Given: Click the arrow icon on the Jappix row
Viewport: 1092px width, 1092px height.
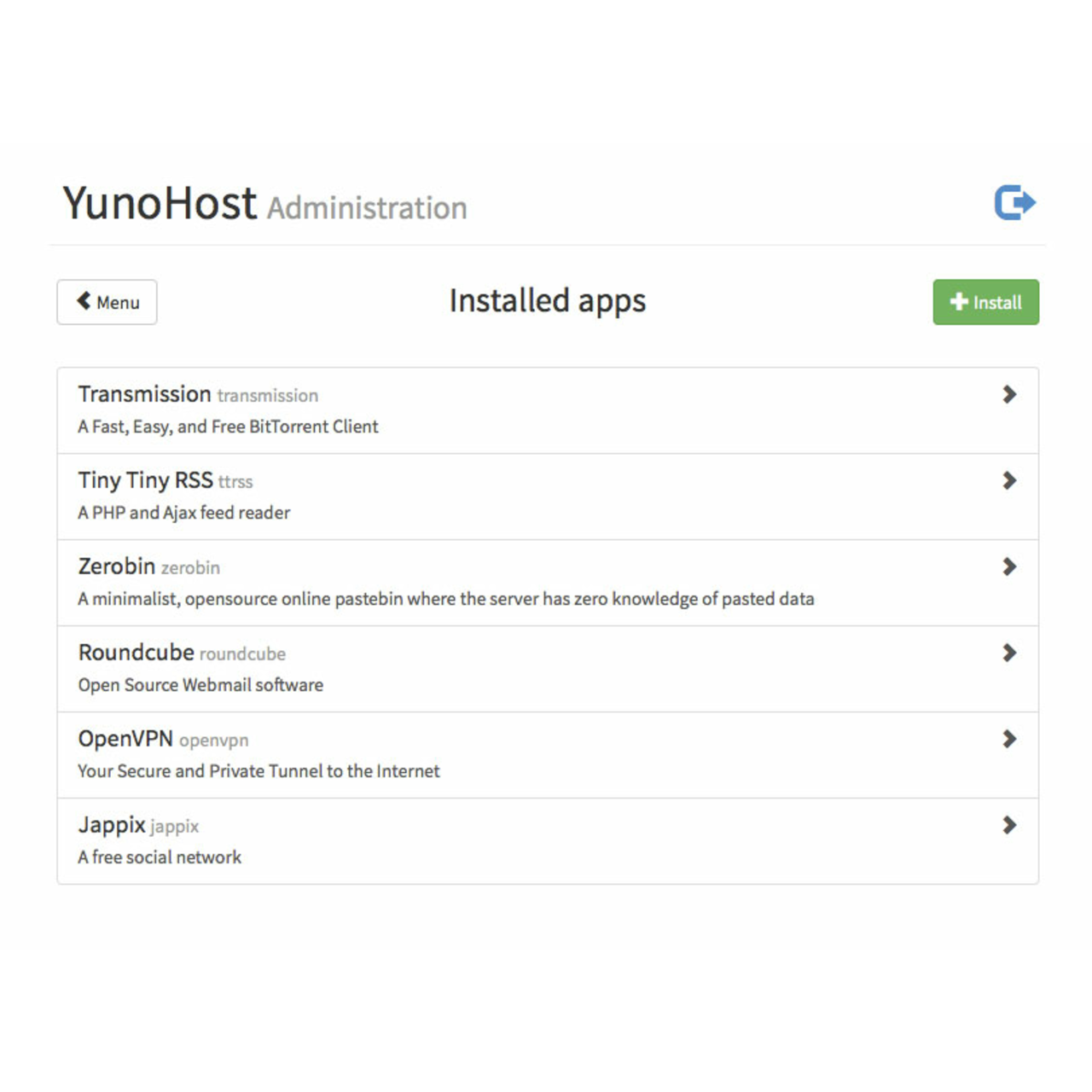Looking at the screenshot, I should coord(1009,825).
